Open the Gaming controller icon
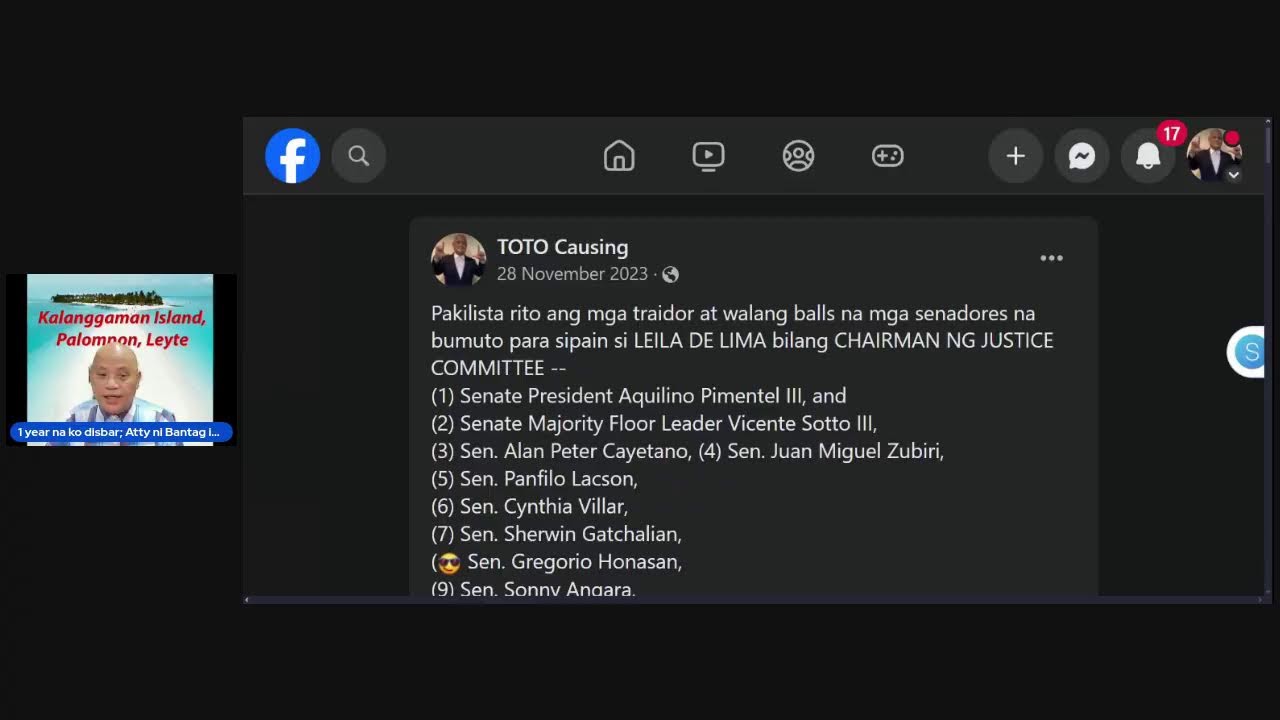The height and width of the screenshot is (720, 1280). pos(887,156)
